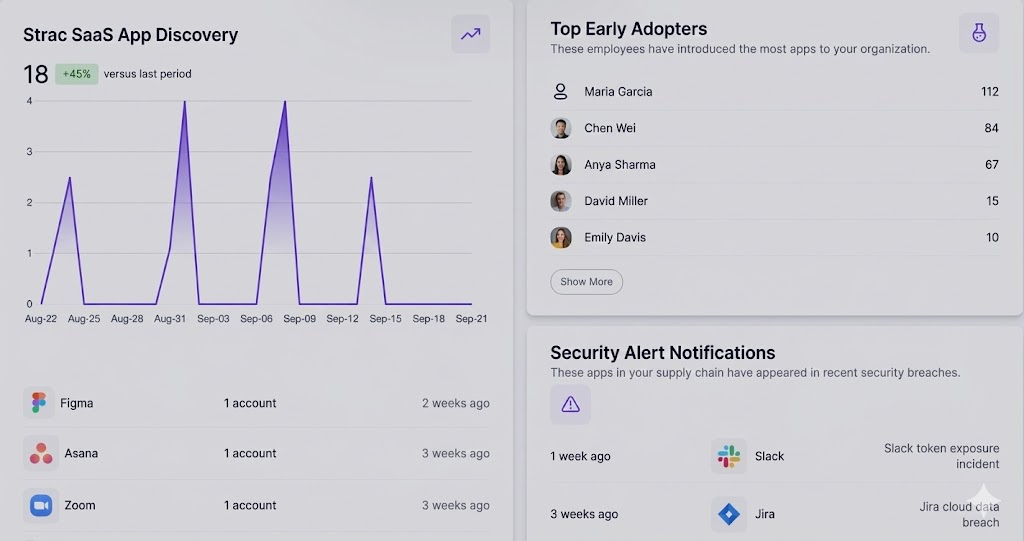Click the Strac SaaS App Discovery title
Image resolution: width=1024 pixels, height=541 pixels.
(131, 35)
